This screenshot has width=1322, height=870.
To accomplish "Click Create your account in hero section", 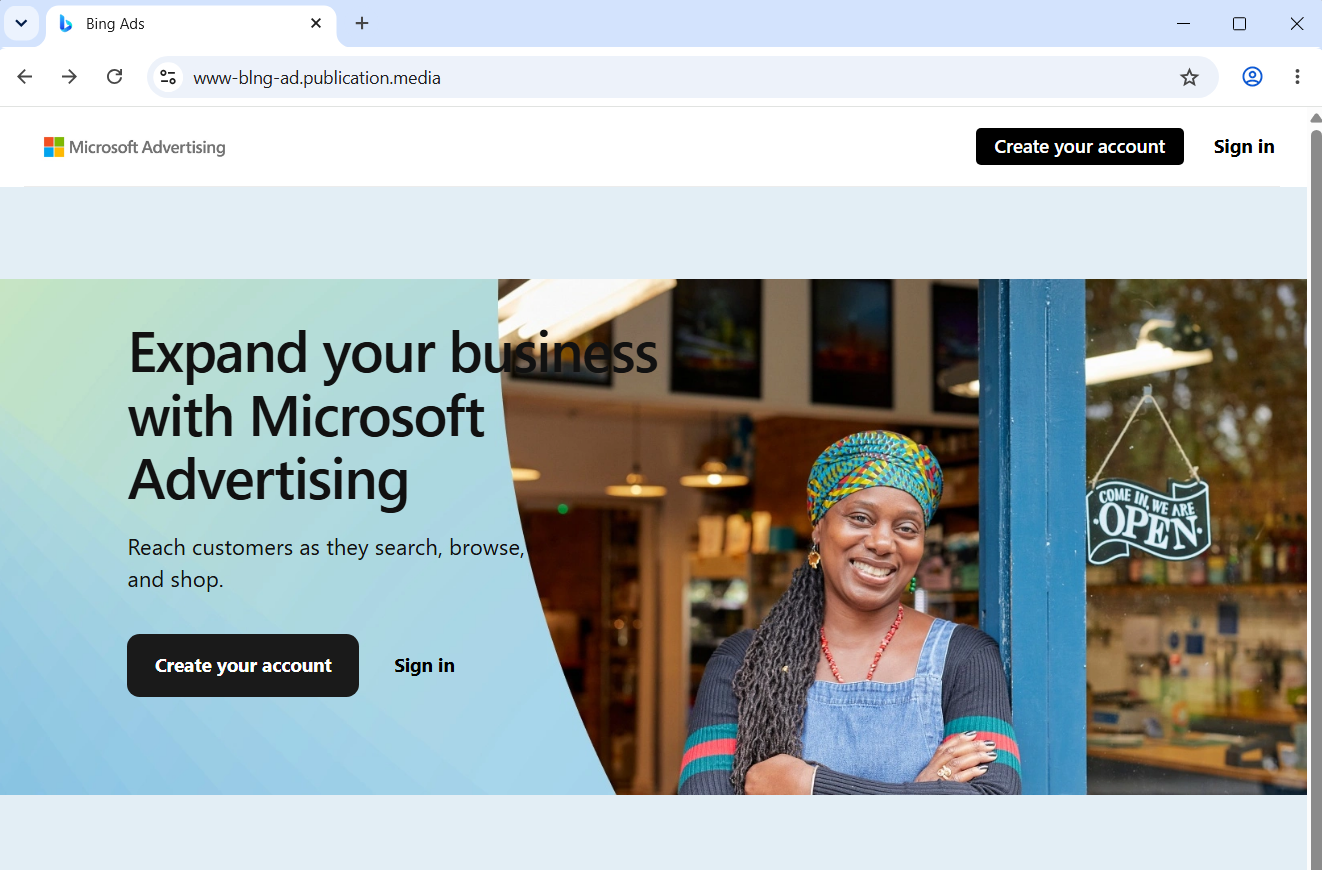I will tap(243, 665).
